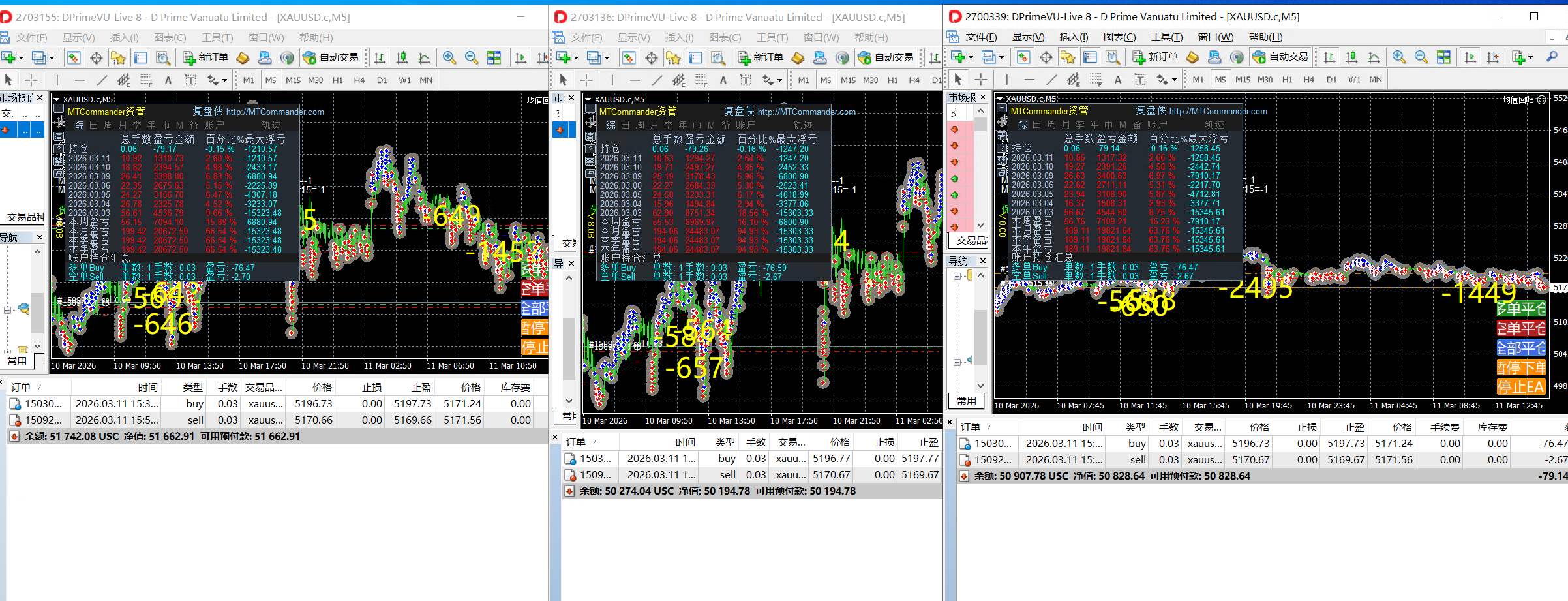Viewport: 1568px width, 601px height.
Task: Pick the horizontal line tool in 2700339 window
Action: (x=1029, y=80)
